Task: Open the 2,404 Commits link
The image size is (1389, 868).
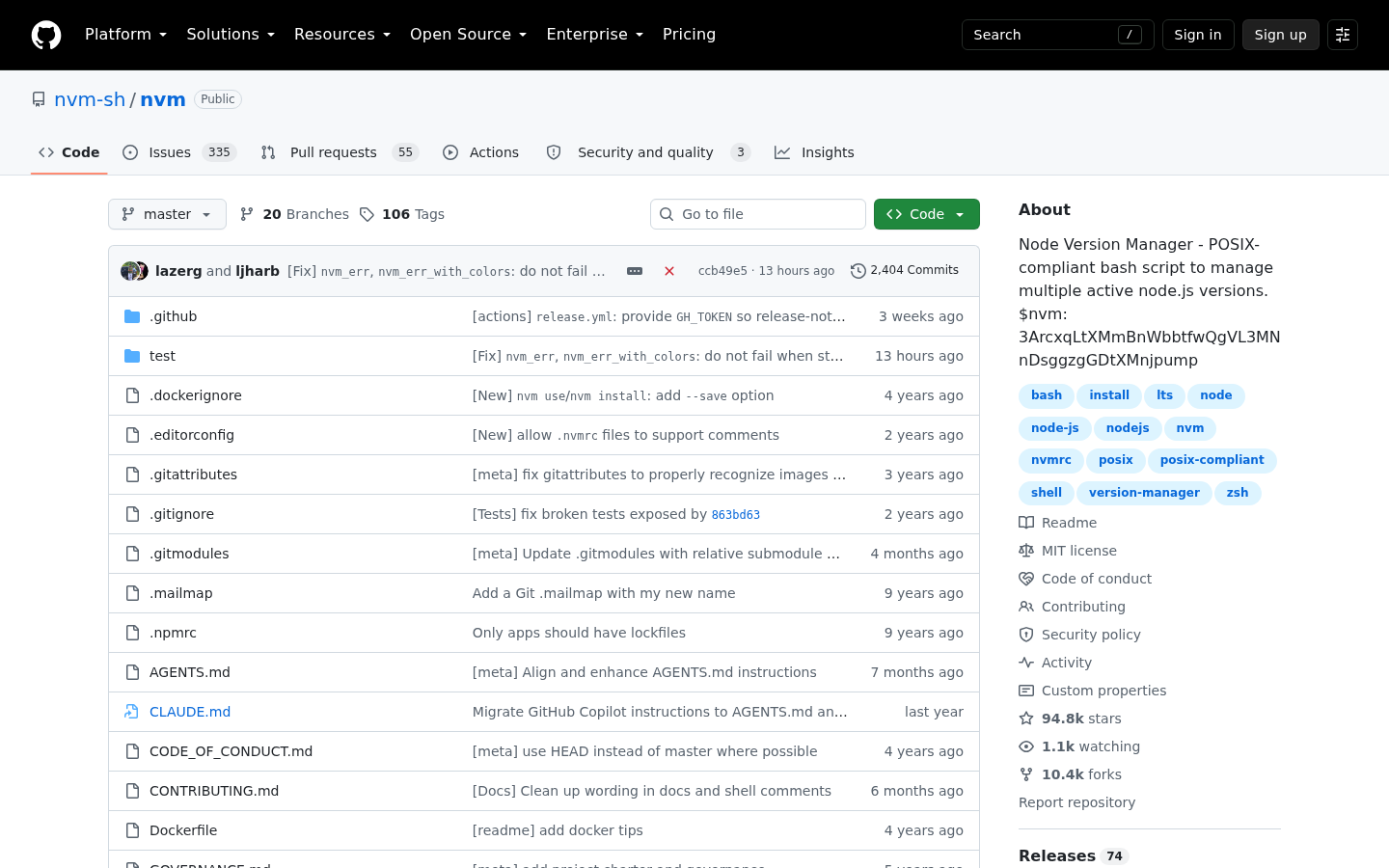Action: (905, 271)
